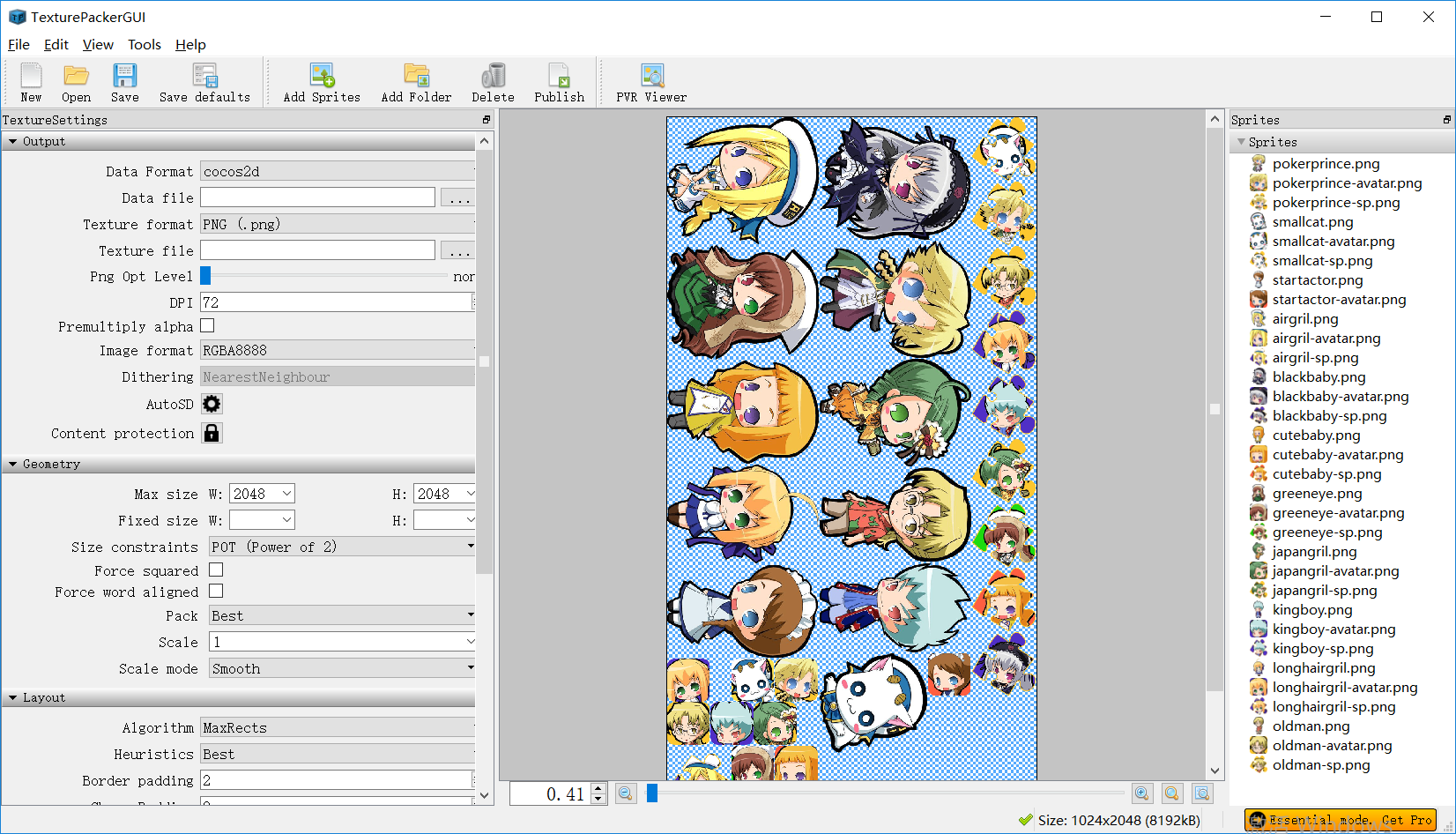Select longhairgril-sp.png in sprite list

(1333, 706)
